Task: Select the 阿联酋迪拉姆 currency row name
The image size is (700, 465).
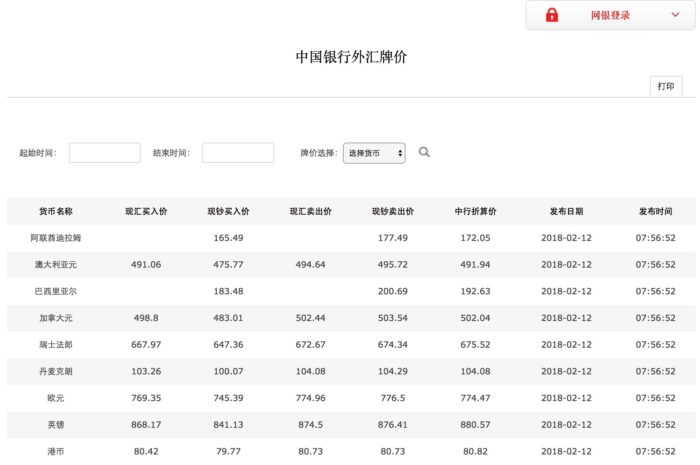Action: [x=56, y=238]
